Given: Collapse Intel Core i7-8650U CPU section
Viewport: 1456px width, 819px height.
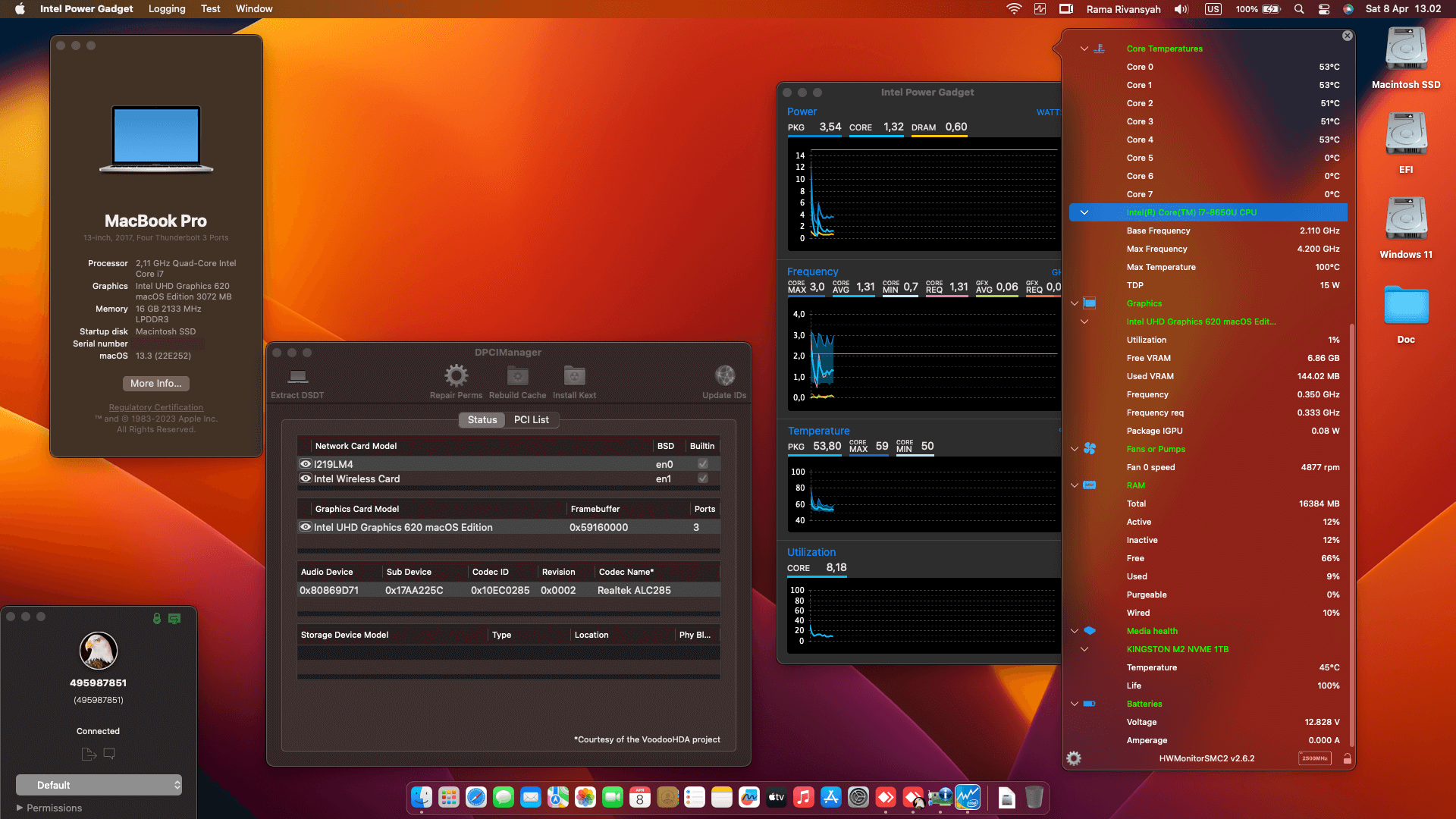Looking at the screenshot, I should point(1084,212).
